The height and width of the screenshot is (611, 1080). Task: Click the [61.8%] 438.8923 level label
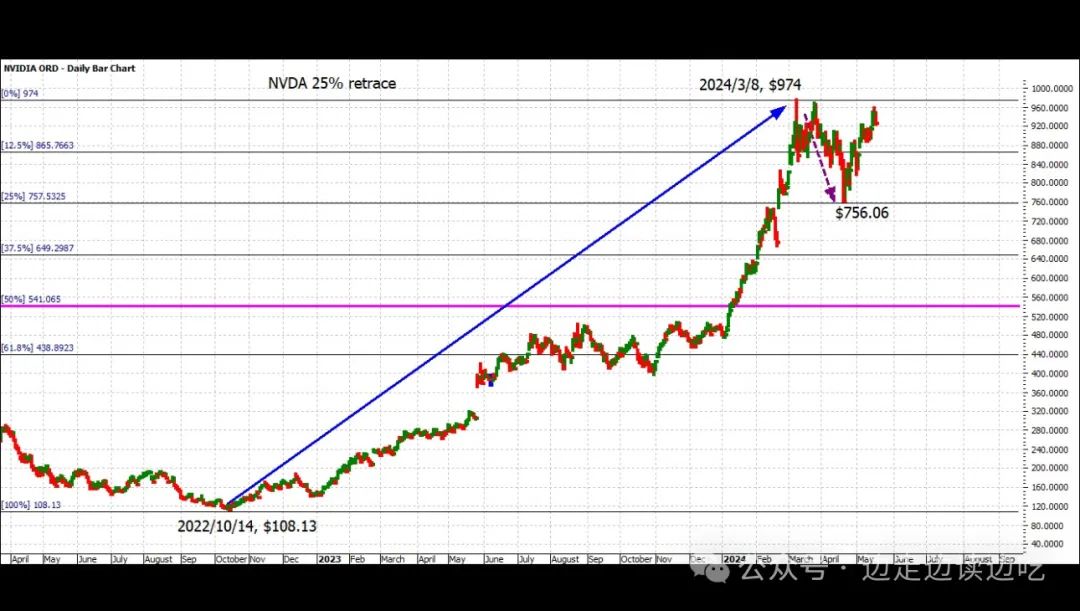(38, 348)
